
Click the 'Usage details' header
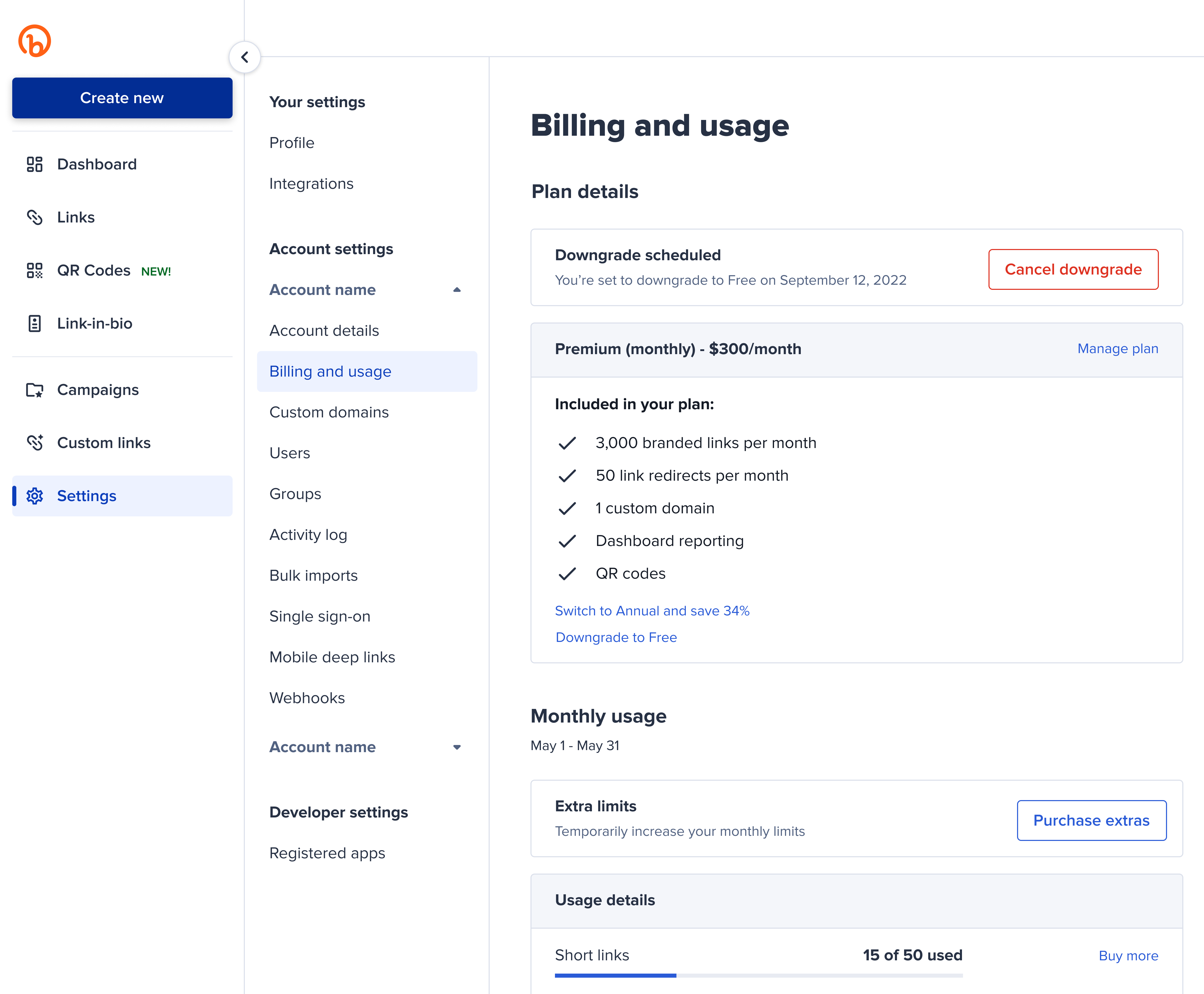click(605, 900)
